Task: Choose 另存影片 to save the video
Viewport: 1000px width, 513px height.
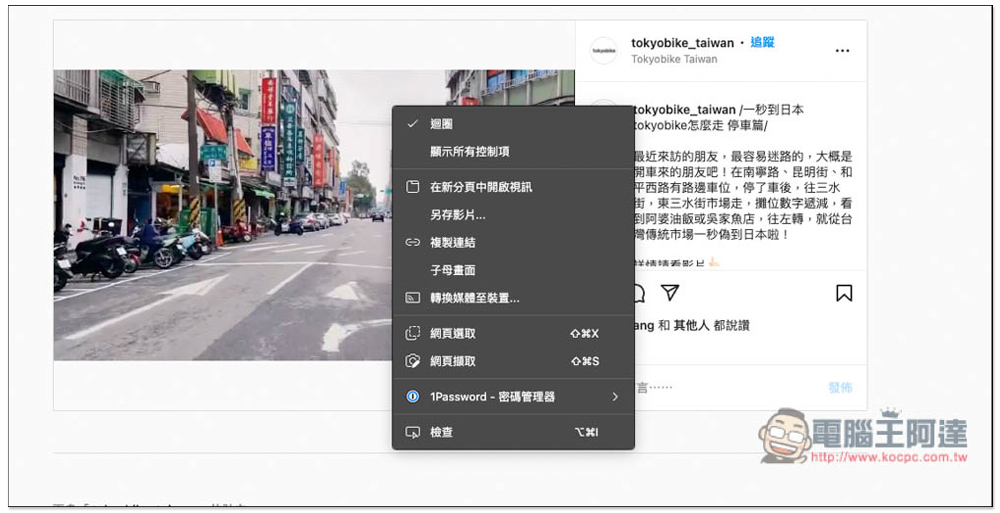Action: tap(457, 214)
